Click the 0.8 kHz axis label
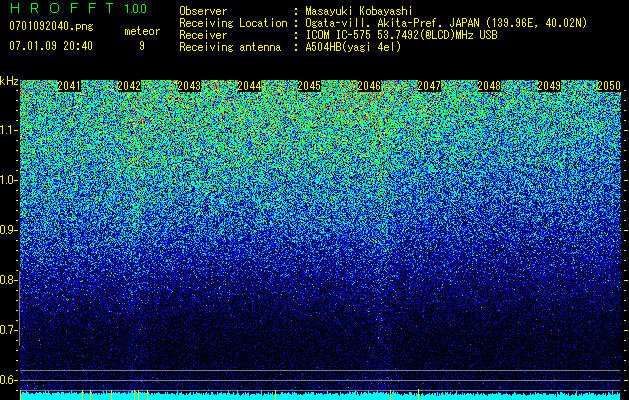Screen dimensions: 629x400 [x=8, y=280]
